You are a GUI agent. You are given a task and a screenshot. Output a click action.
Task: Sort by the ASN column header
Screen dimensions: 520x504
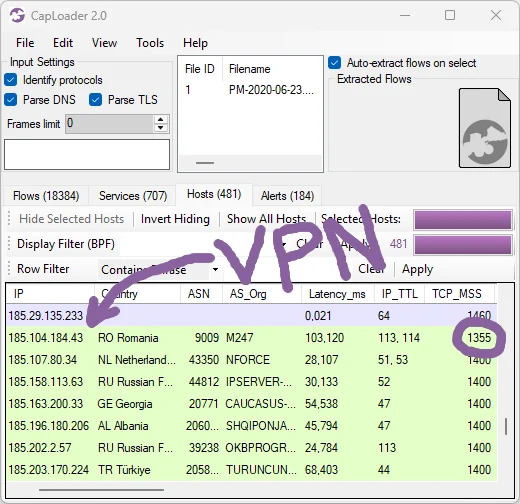click(x=201, y=294)
